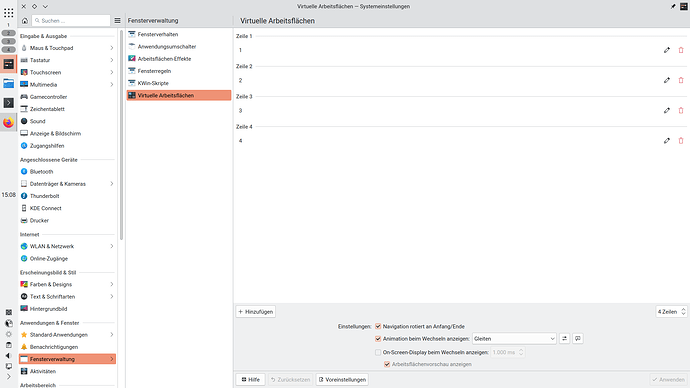Image resolution: width=690 pixels, height=388 pixels.
Task: Adjust the 4 Zeilen row count spinner
Action: tap(672, 312)
